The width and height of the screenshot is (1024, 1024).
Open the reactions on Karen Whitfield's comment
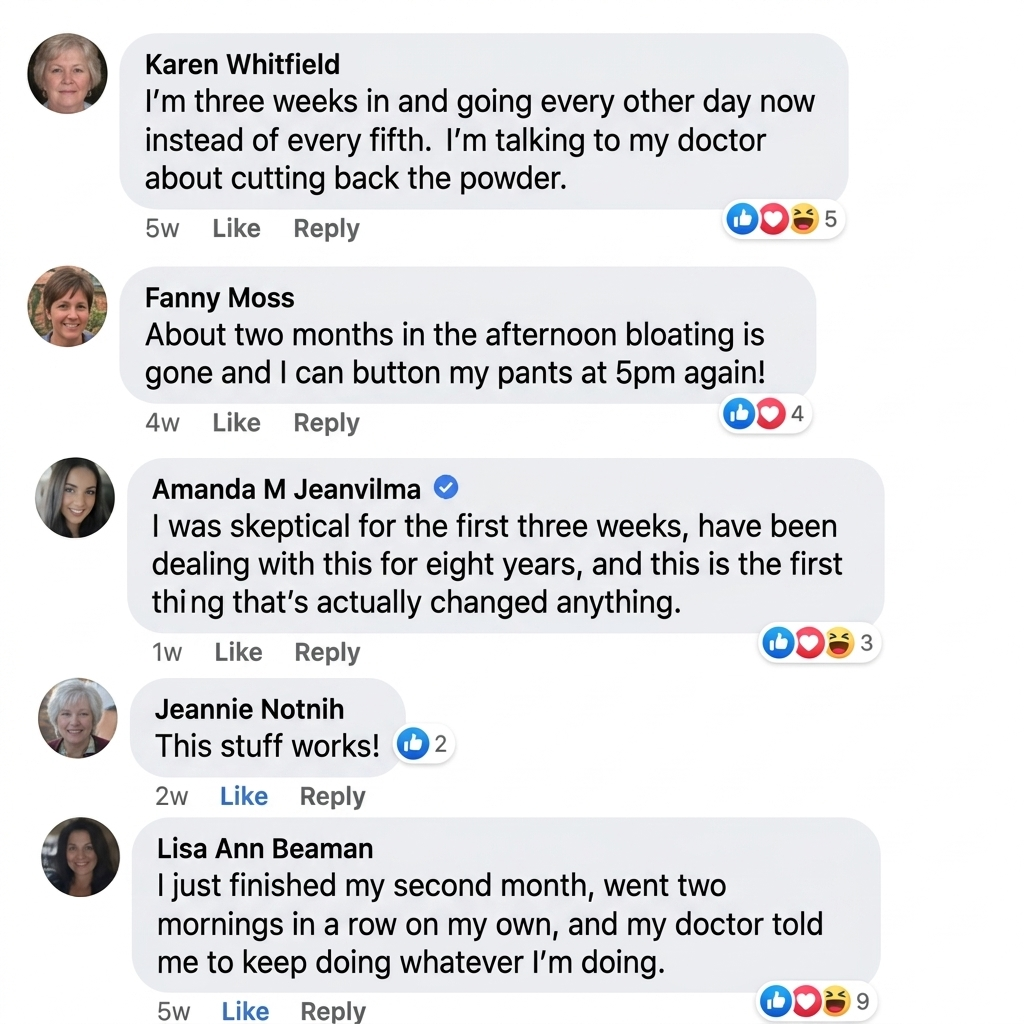click(783, 219)
